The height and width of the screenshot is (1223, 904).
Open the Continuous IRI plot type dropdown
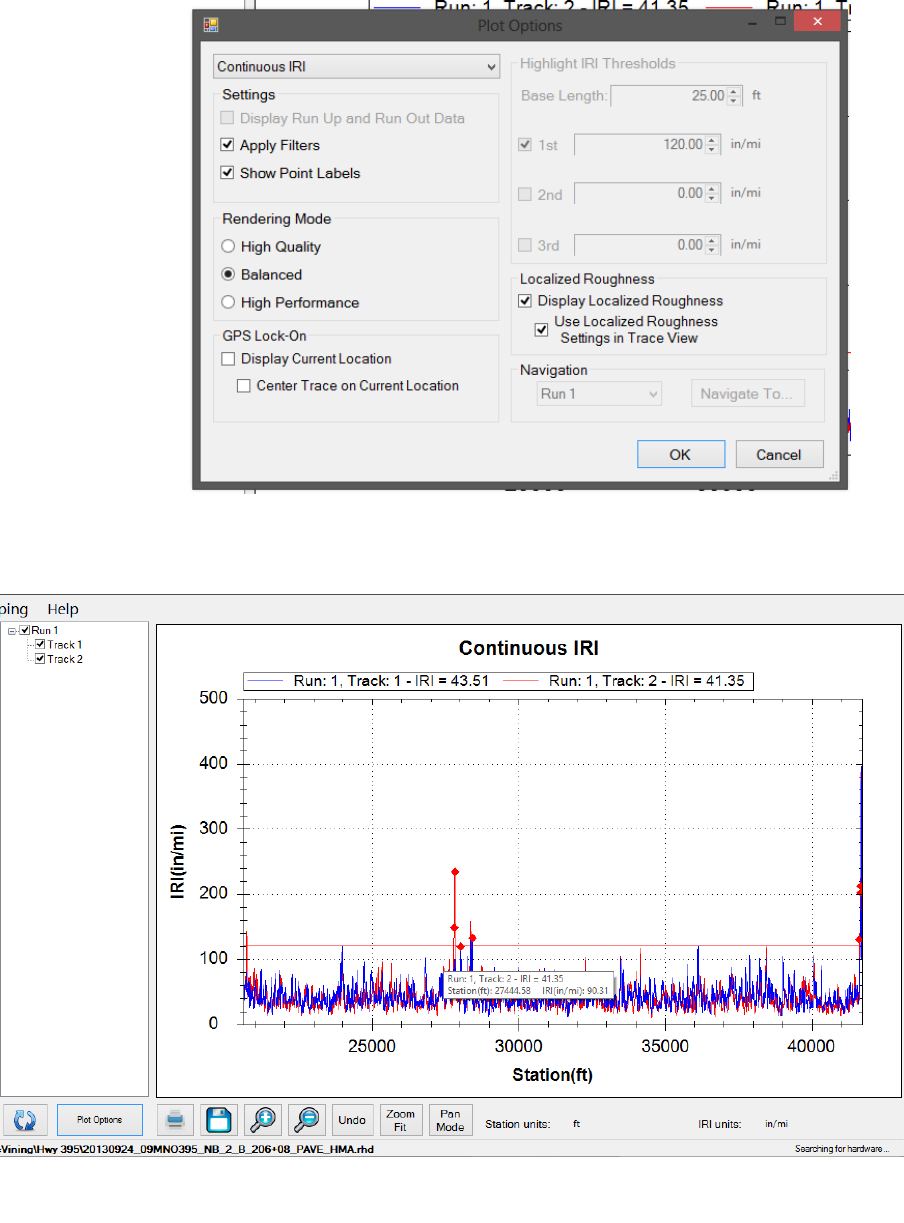357,67
